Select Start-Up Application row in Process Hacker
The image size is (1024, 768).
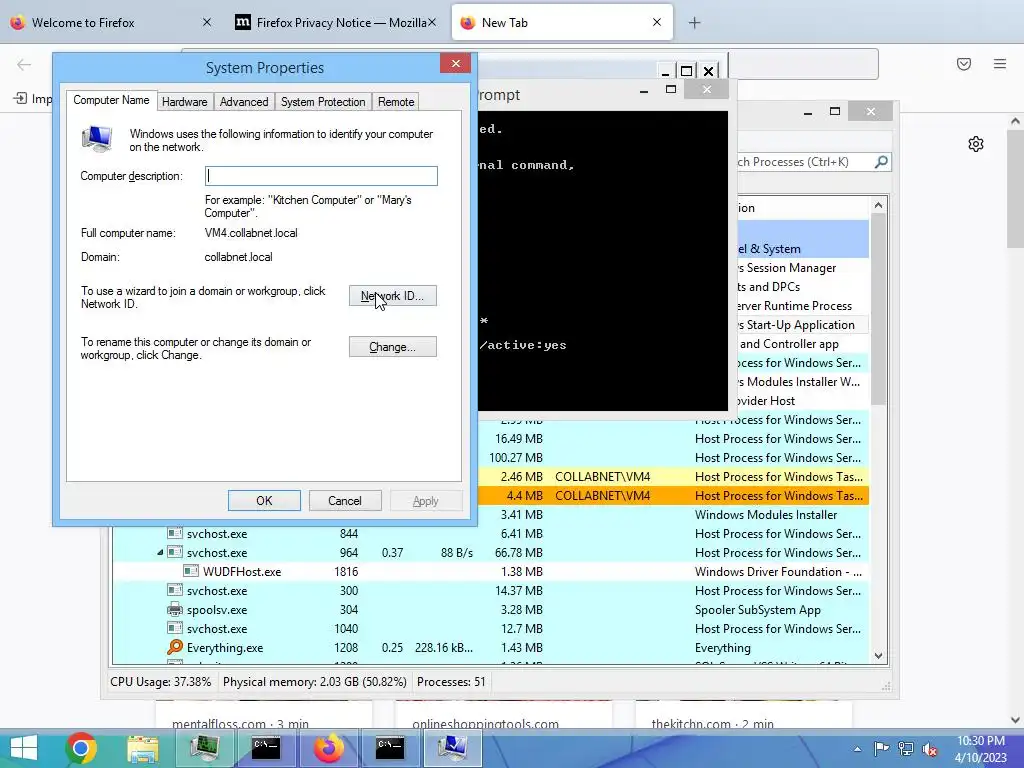[x=804, y=325]
